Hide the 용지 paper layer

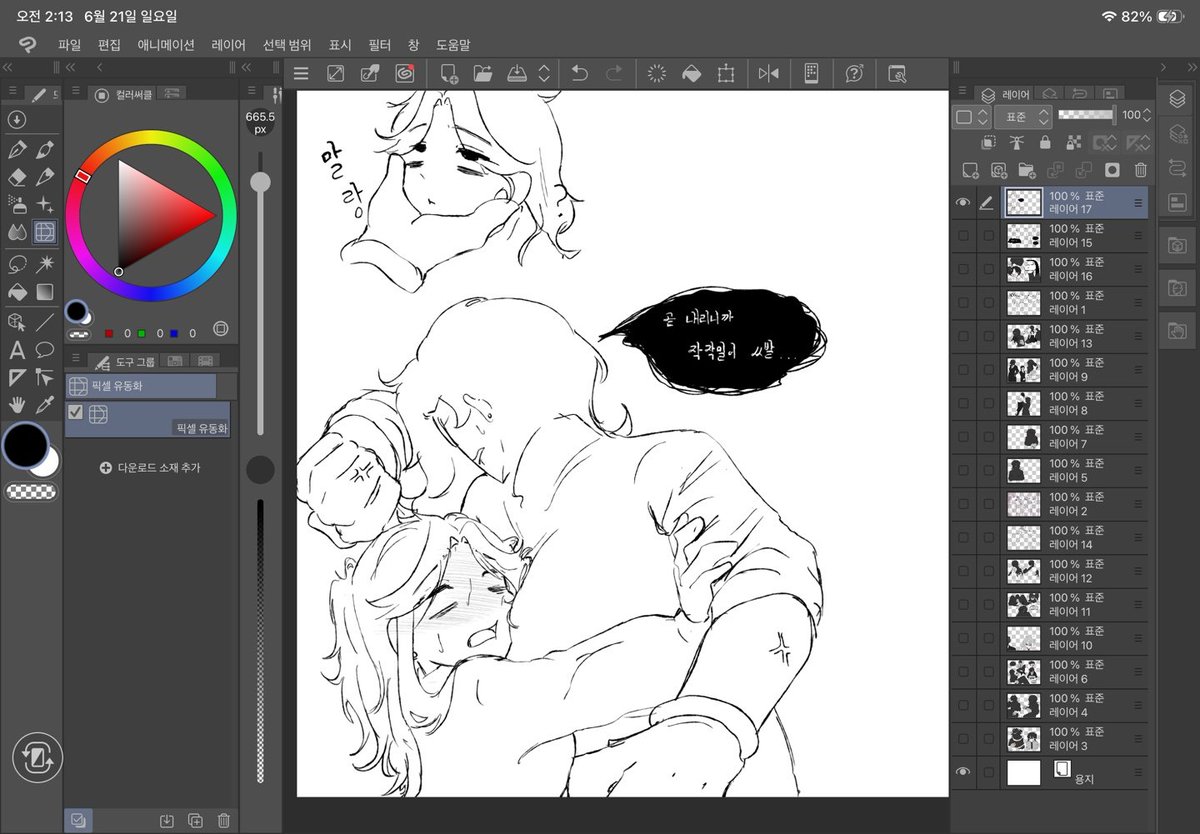(x=963, y=772)
